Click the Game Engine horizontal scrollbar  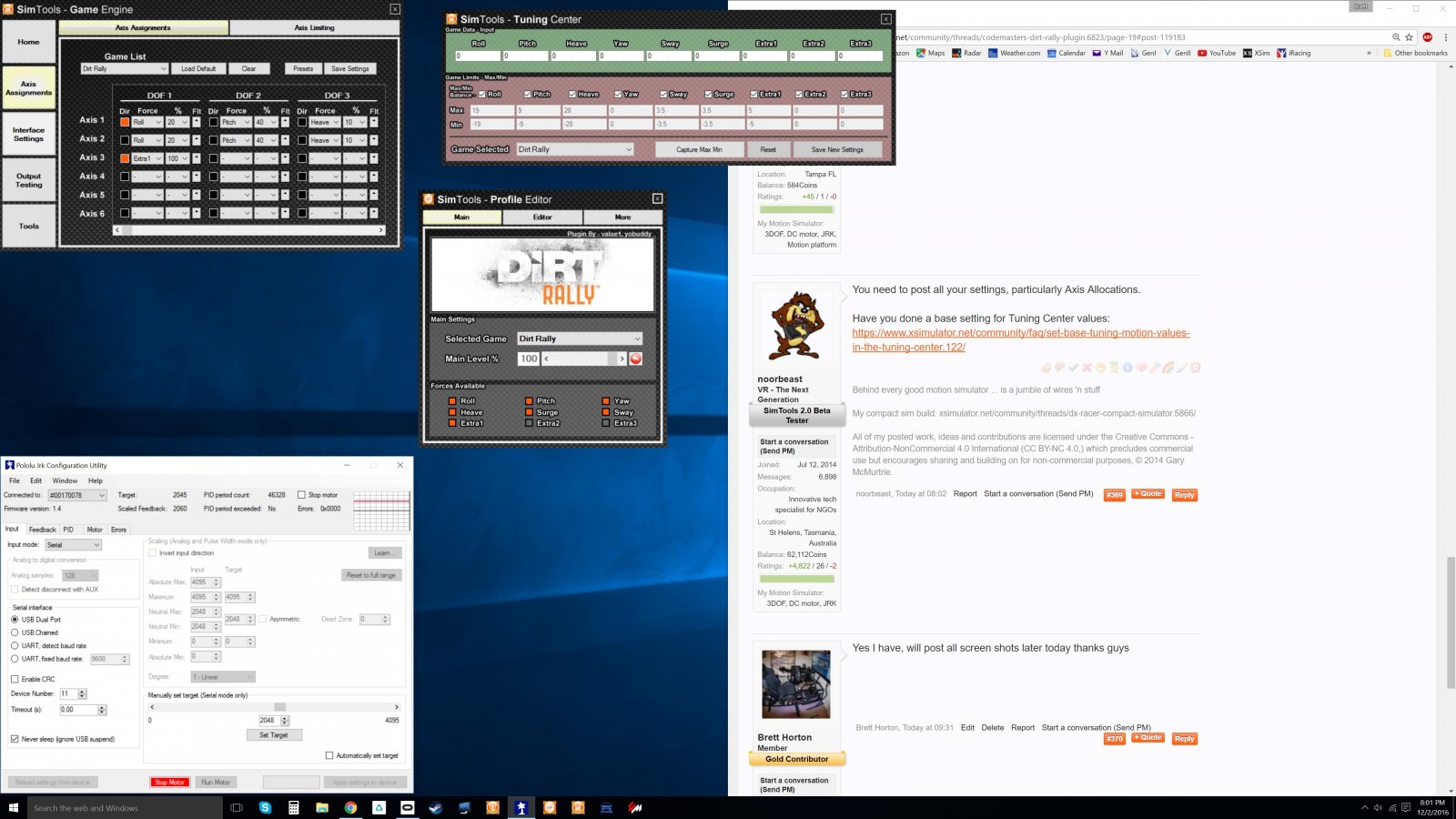(x=248, y=230)
